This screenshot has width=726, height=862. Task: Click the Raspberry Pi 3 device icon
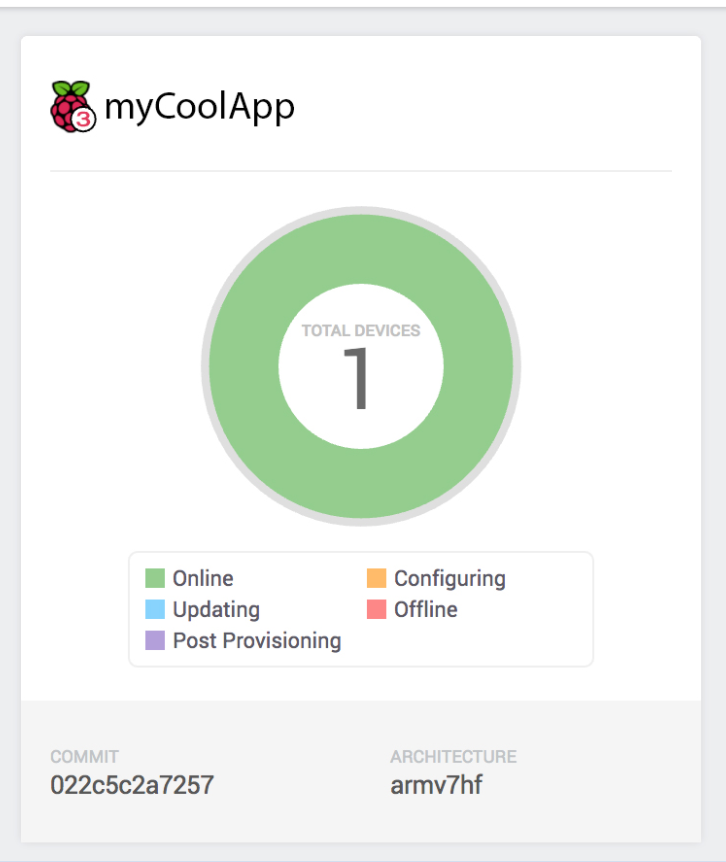pos(72,107)
